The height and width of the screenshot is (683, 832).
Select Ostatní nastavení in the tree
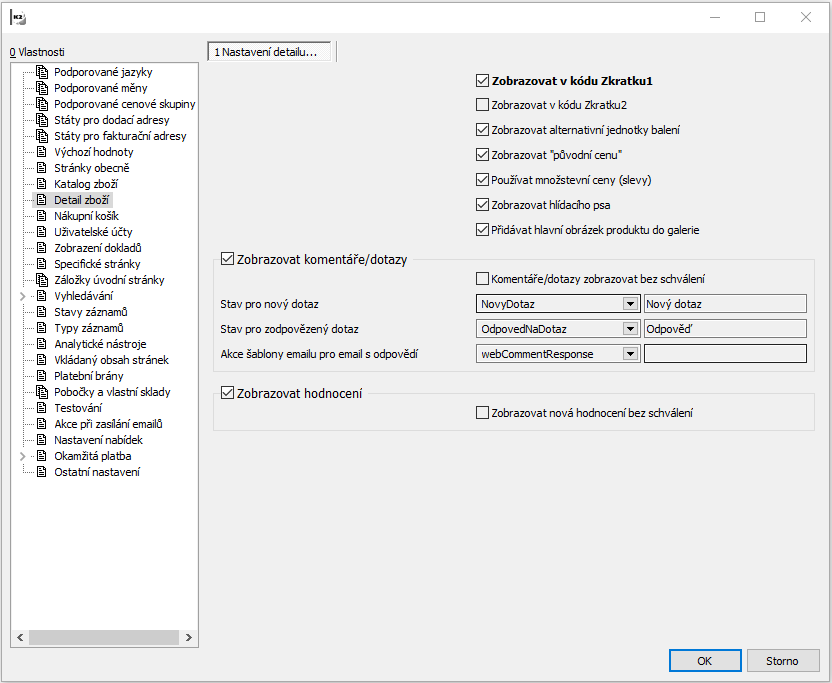point(97,472)
